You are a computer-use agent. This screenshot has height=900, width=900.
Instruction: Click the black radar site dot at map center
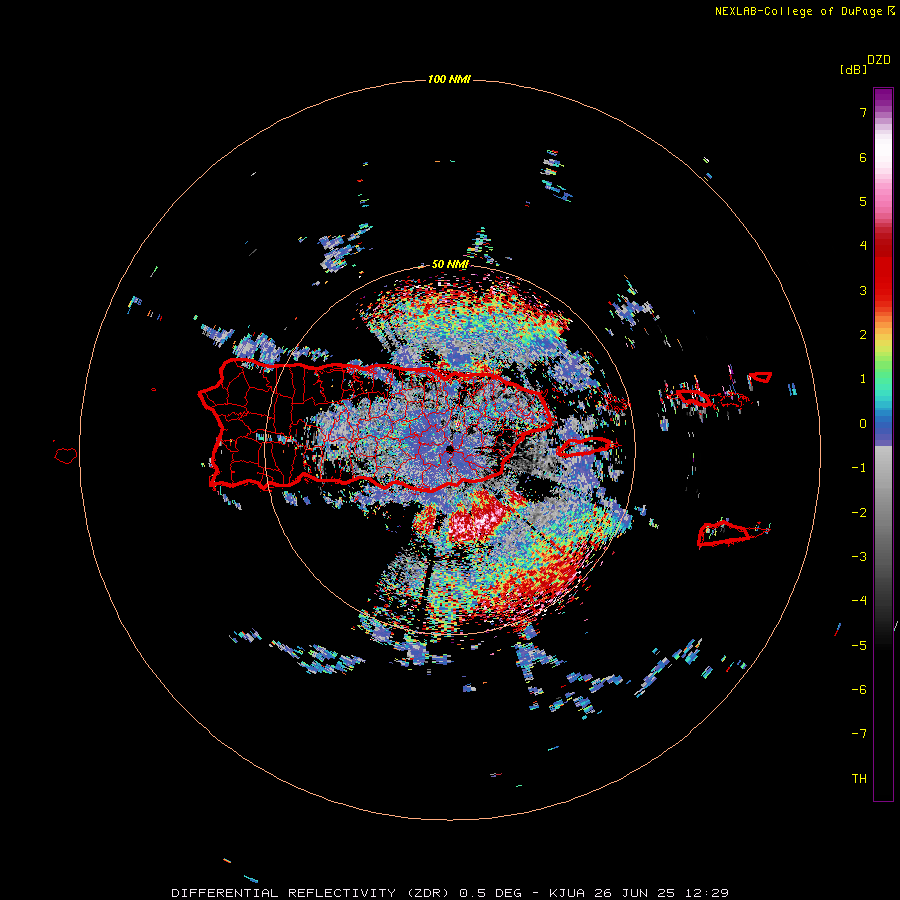click(x=449, y=448)
